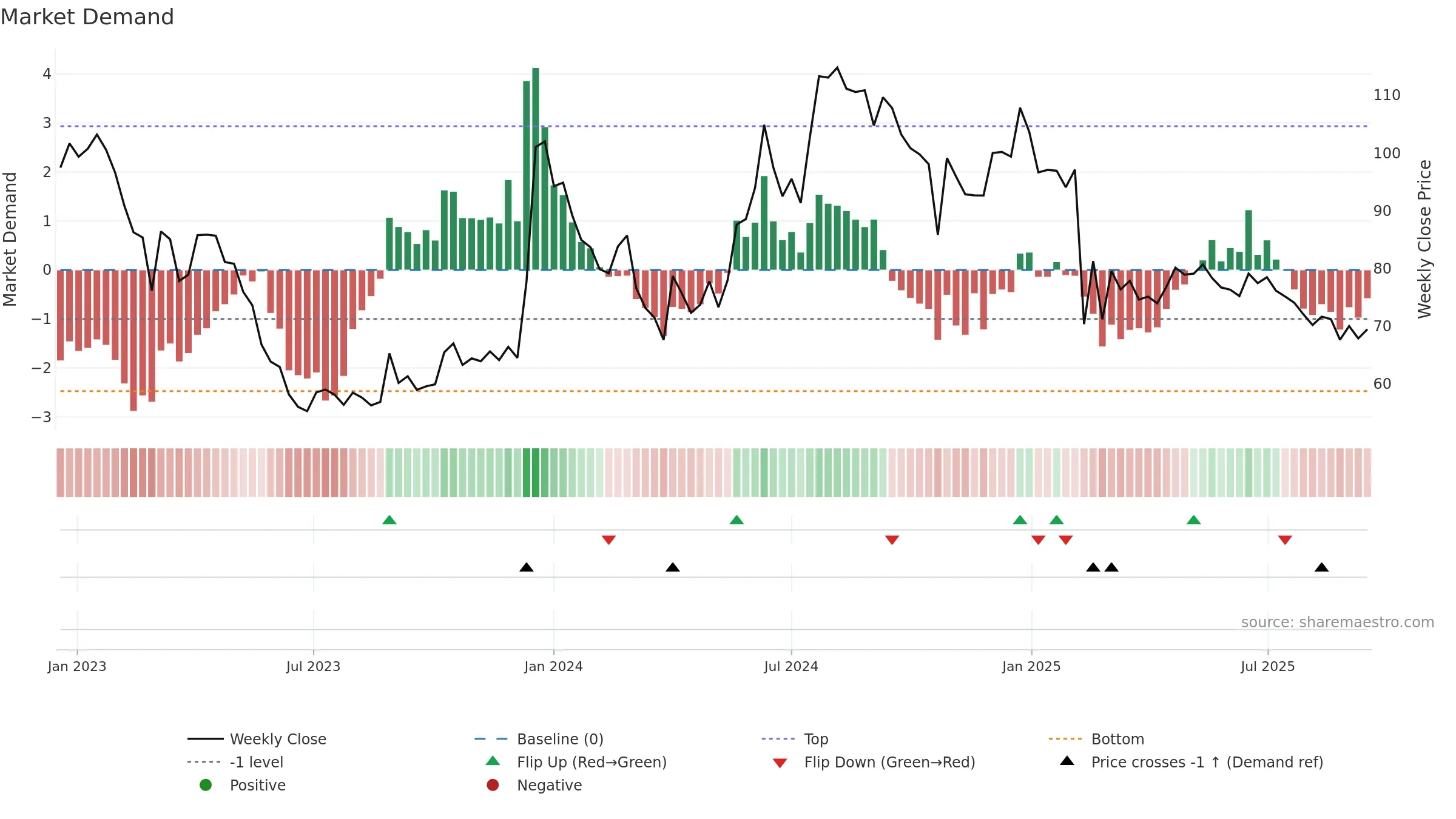The image size is (1456, 819).
Task: Toggle the Positive legend entry
Action: (x=243, y=785)
